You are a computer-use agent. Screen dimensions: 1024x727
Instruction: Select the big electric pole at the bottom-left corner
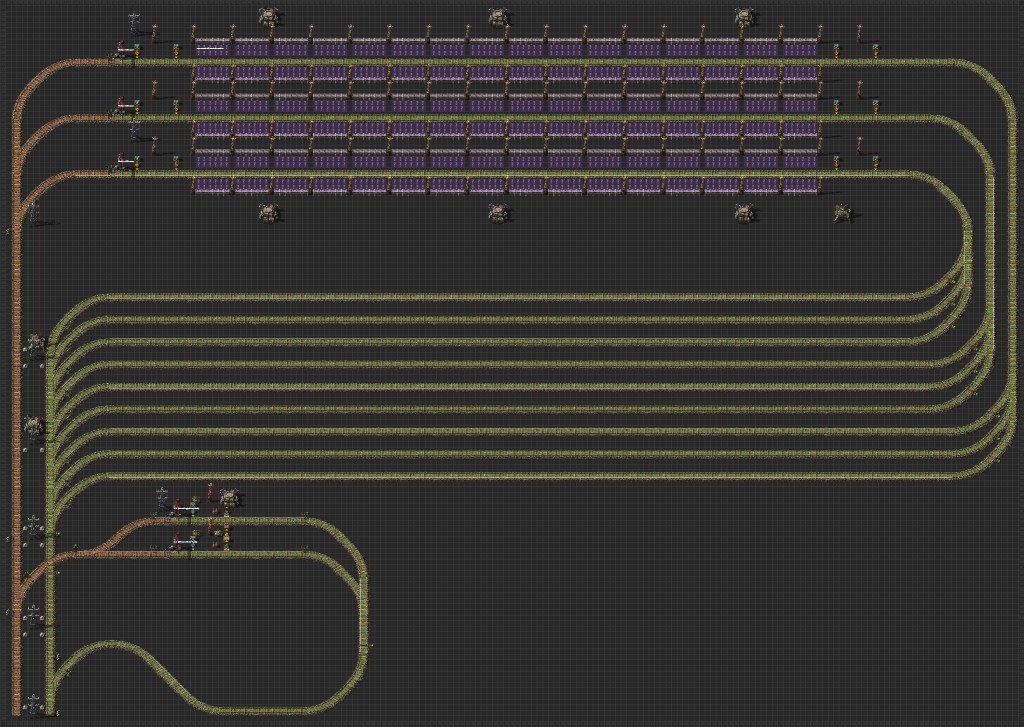pyautogui.click(x=33, y=705)
